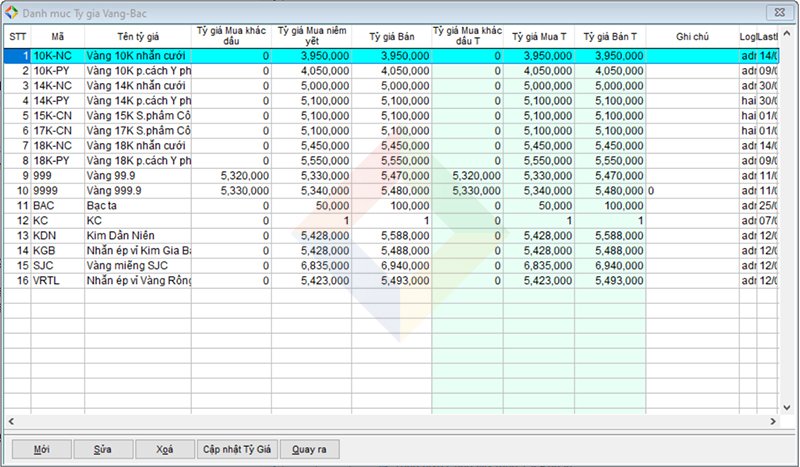This screenshot has width=800, height=467.
Task: Click the BAC code cell
Action: [57, 205]
